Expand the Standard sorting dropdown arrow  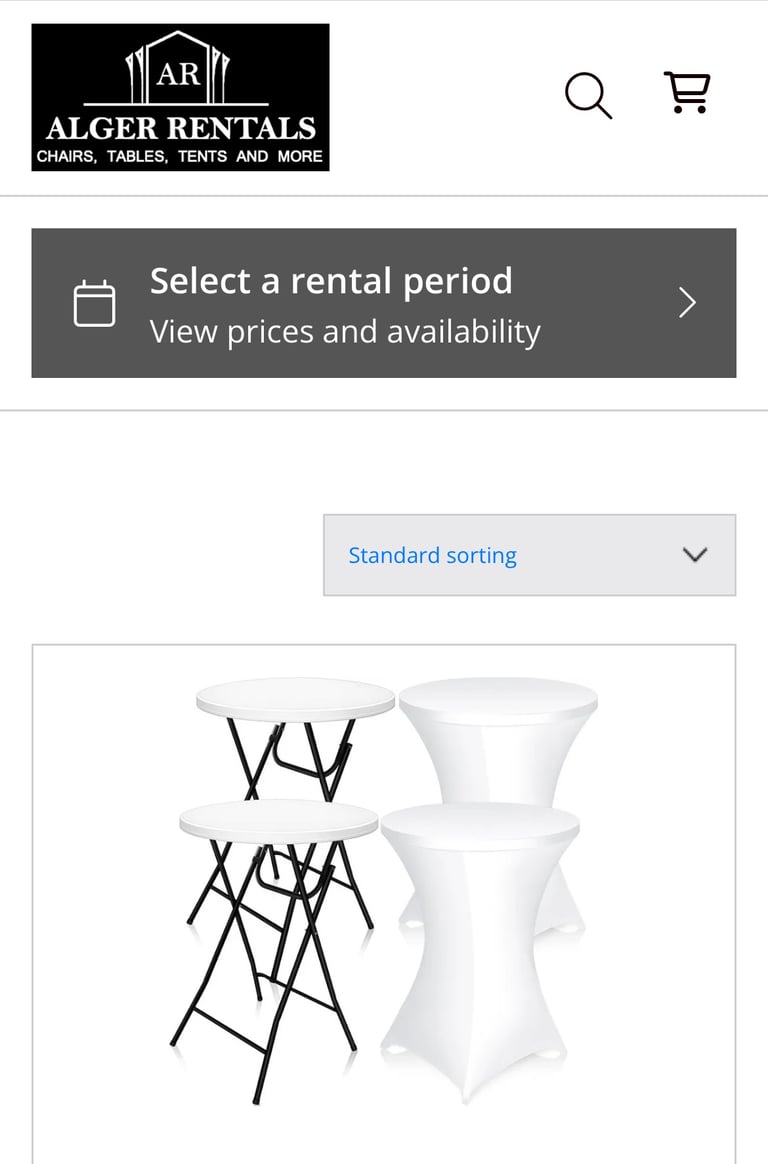click(694, 555)
